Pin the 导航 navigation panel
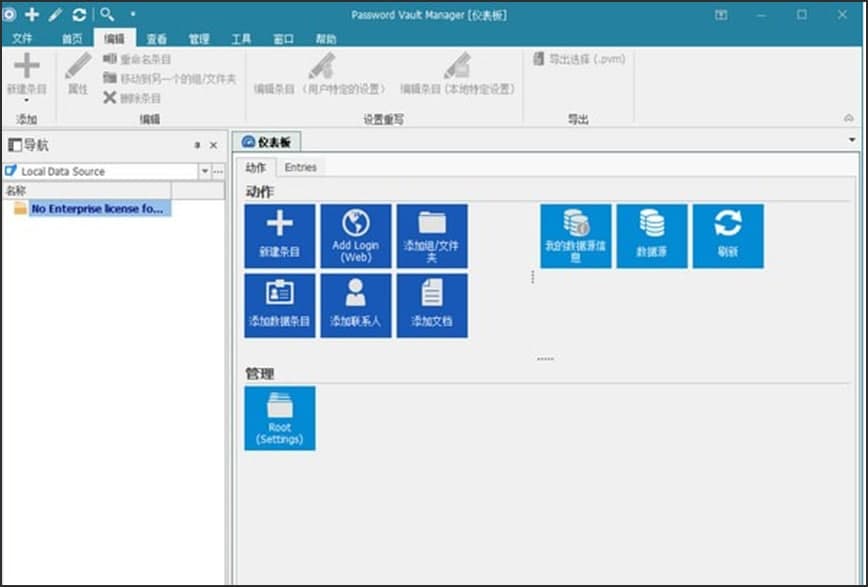Viewport: 868px width, 587px height. [197, 146]
